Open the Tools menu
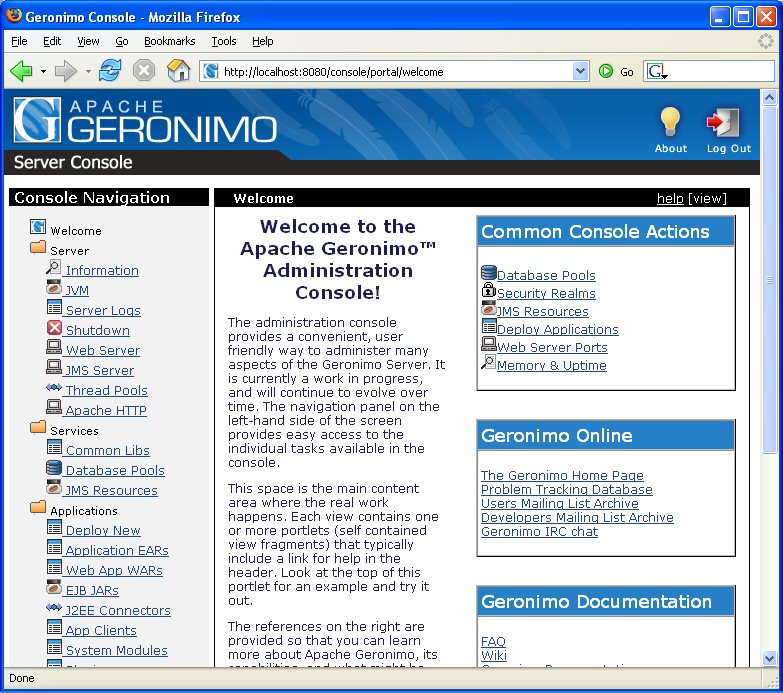Viewport: 783px width, 693px height. (223, 41)
